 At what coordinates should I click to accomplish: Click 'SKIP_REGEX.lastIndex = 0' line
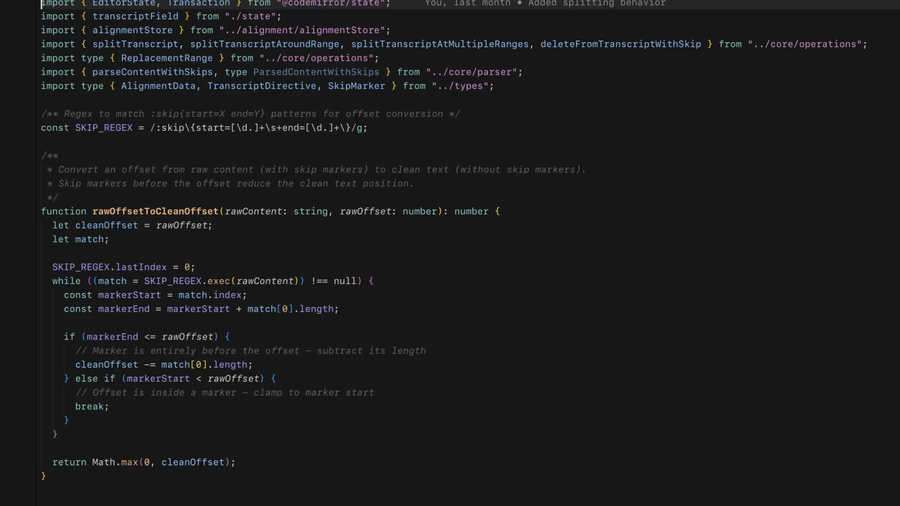click(x=123, y=267)
